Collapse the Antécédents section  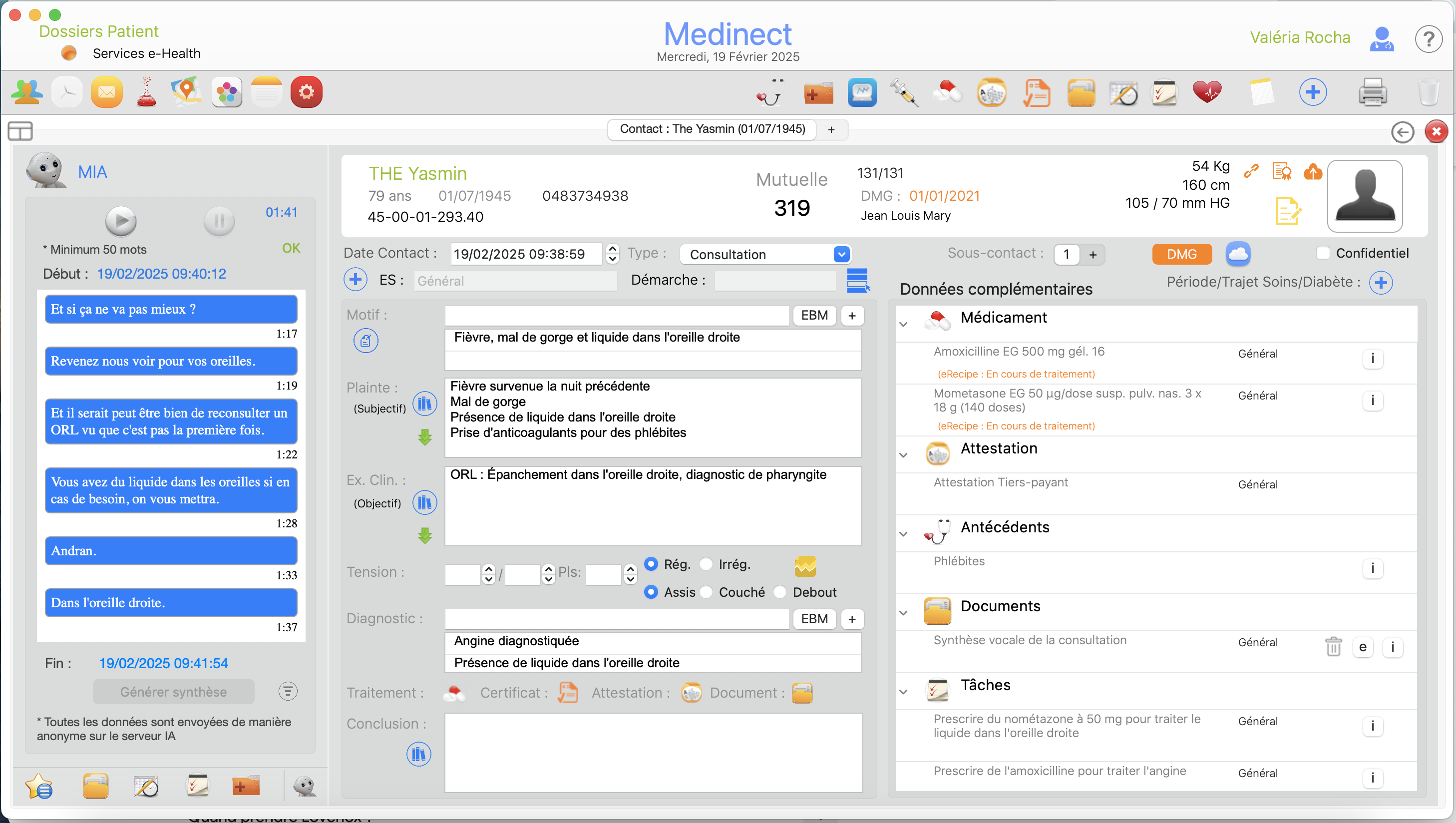coord(903,534)
